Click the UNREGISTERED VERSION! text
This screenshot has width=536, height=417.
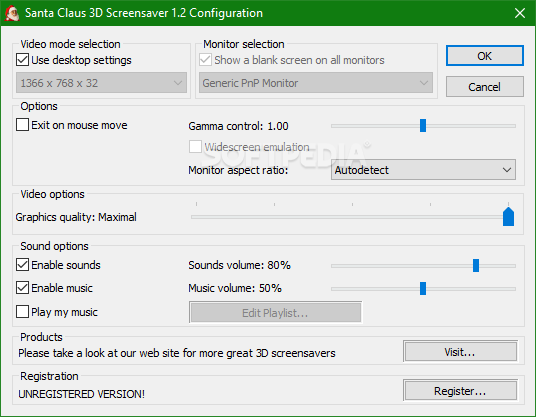coord(82,394)
